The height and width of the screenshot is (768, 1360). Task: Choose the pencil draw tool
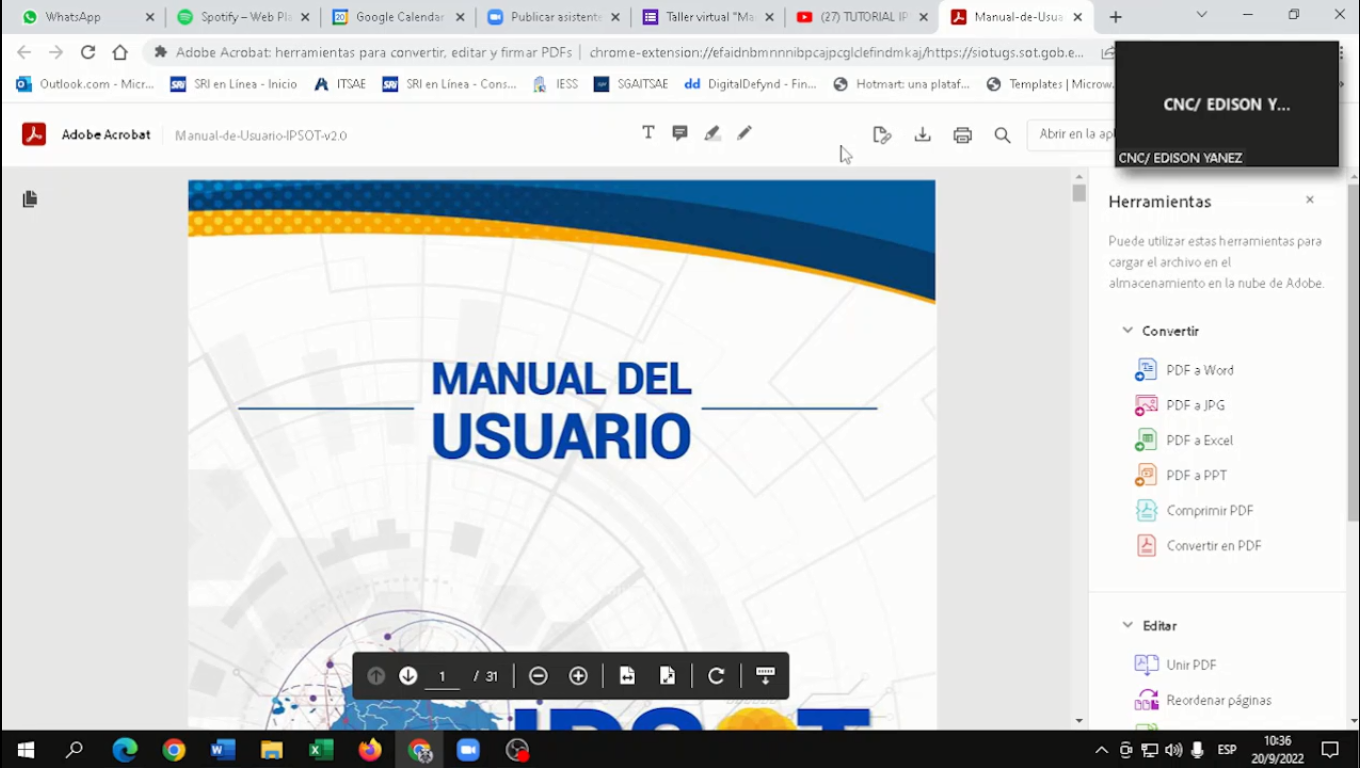(744, 133)
